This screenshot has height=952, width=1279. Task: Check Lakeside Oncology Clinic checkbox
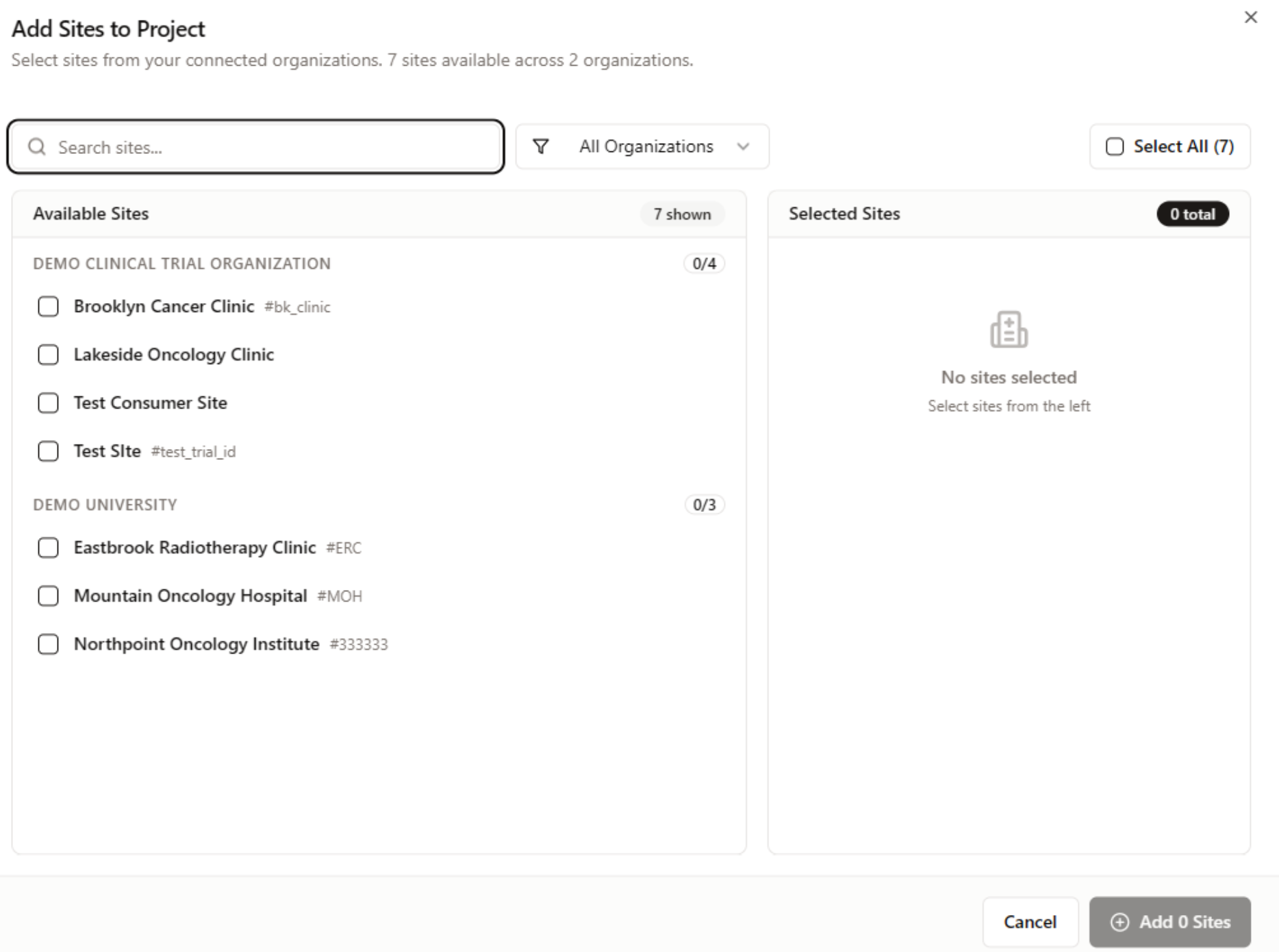(48, 355)
